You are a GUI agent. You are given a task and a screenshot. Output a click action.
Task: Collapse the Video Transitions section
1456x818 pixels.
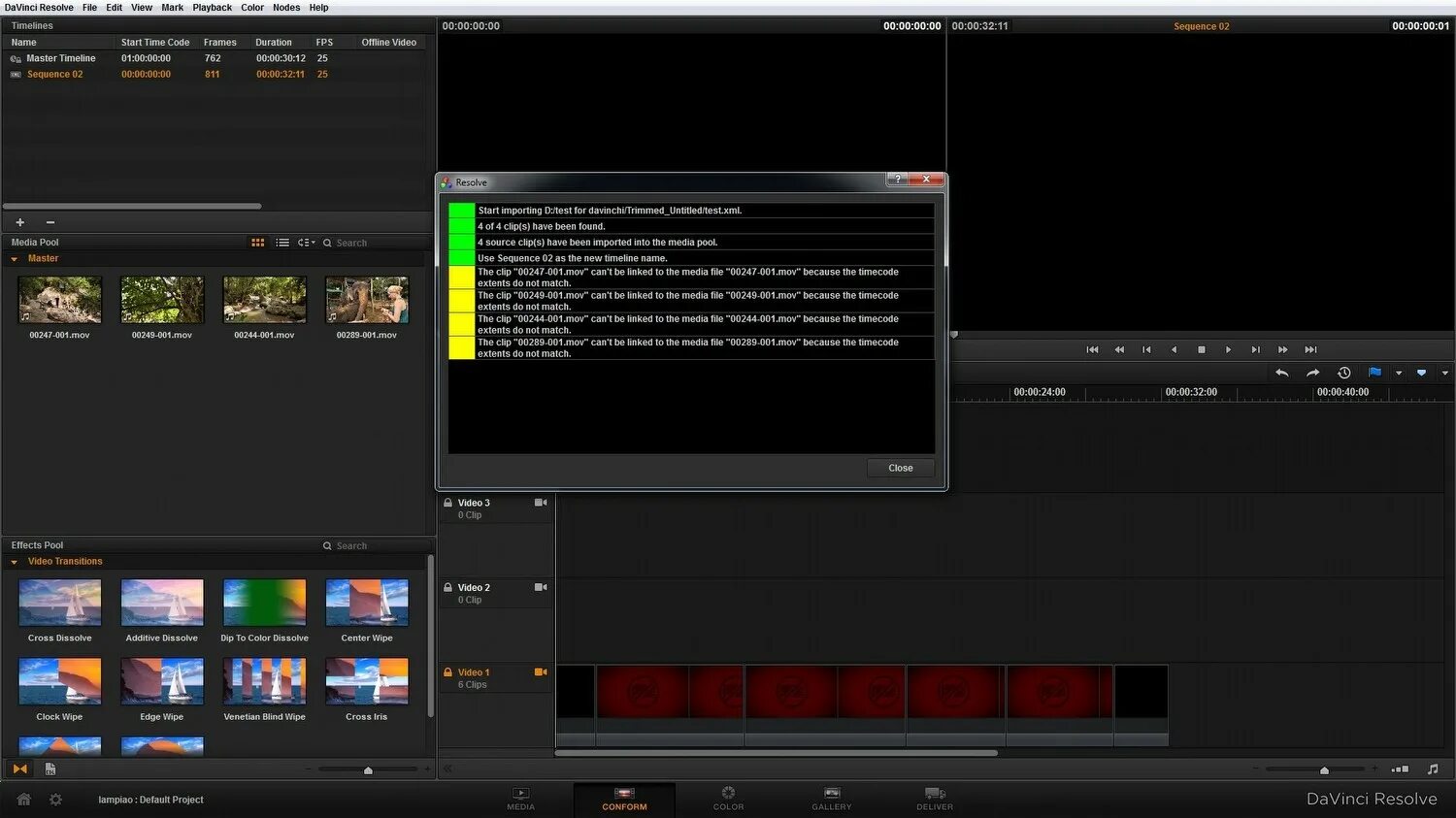[x=14, y=561]
